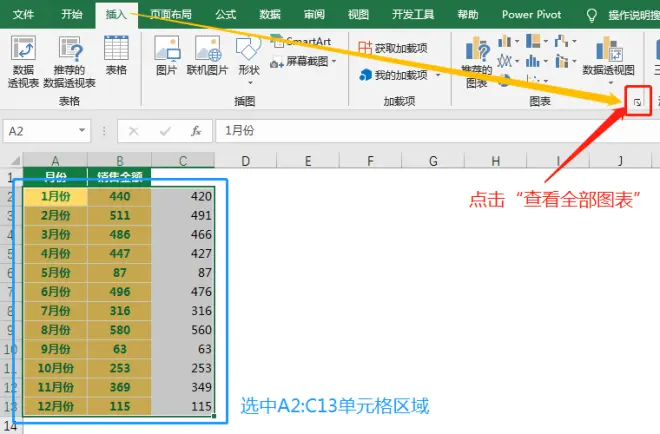
Task: Switch to the 开发工具 Developer tab
Action: pos(413,15)
